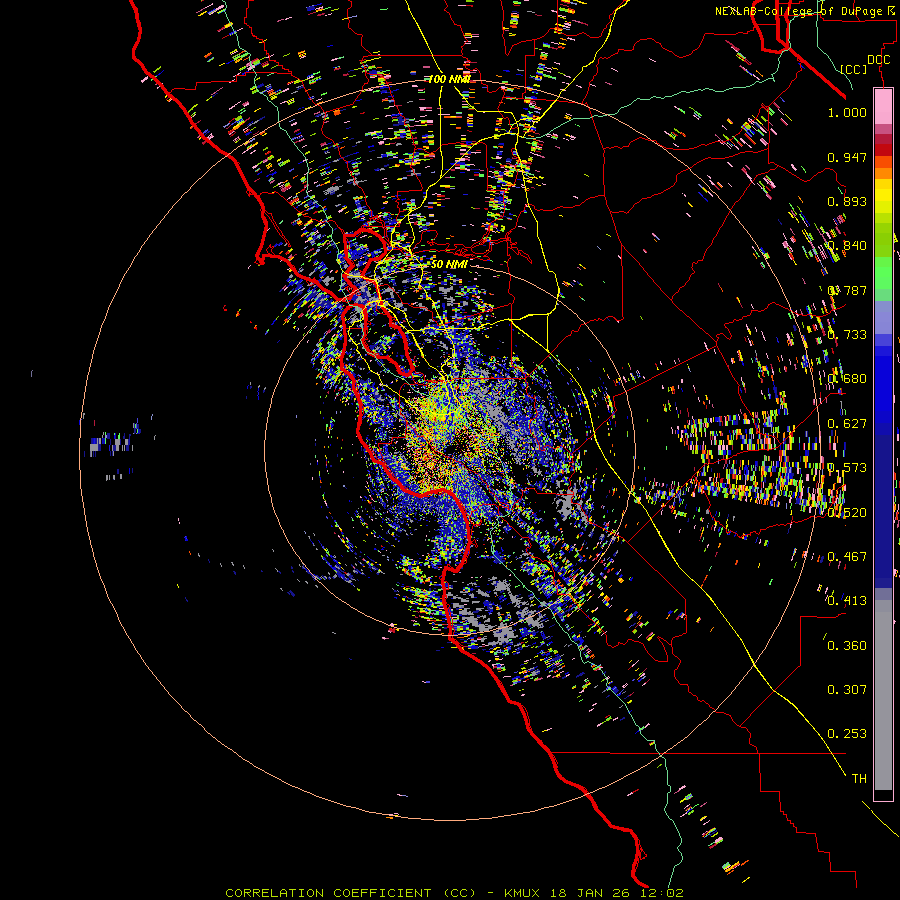Viewport: 900px width, 900px height.
Task: Click the 0.307 scale value
Action: pos(847,690)
